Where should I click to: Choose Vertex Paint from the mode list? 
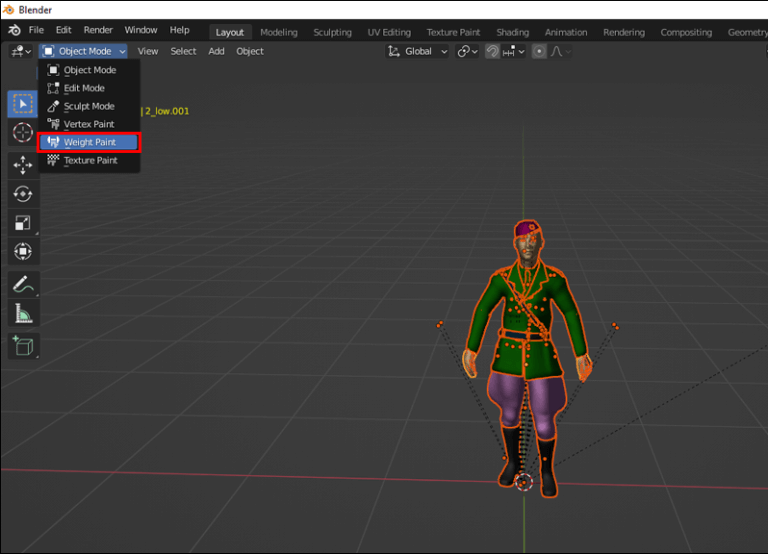pos(89,124)
